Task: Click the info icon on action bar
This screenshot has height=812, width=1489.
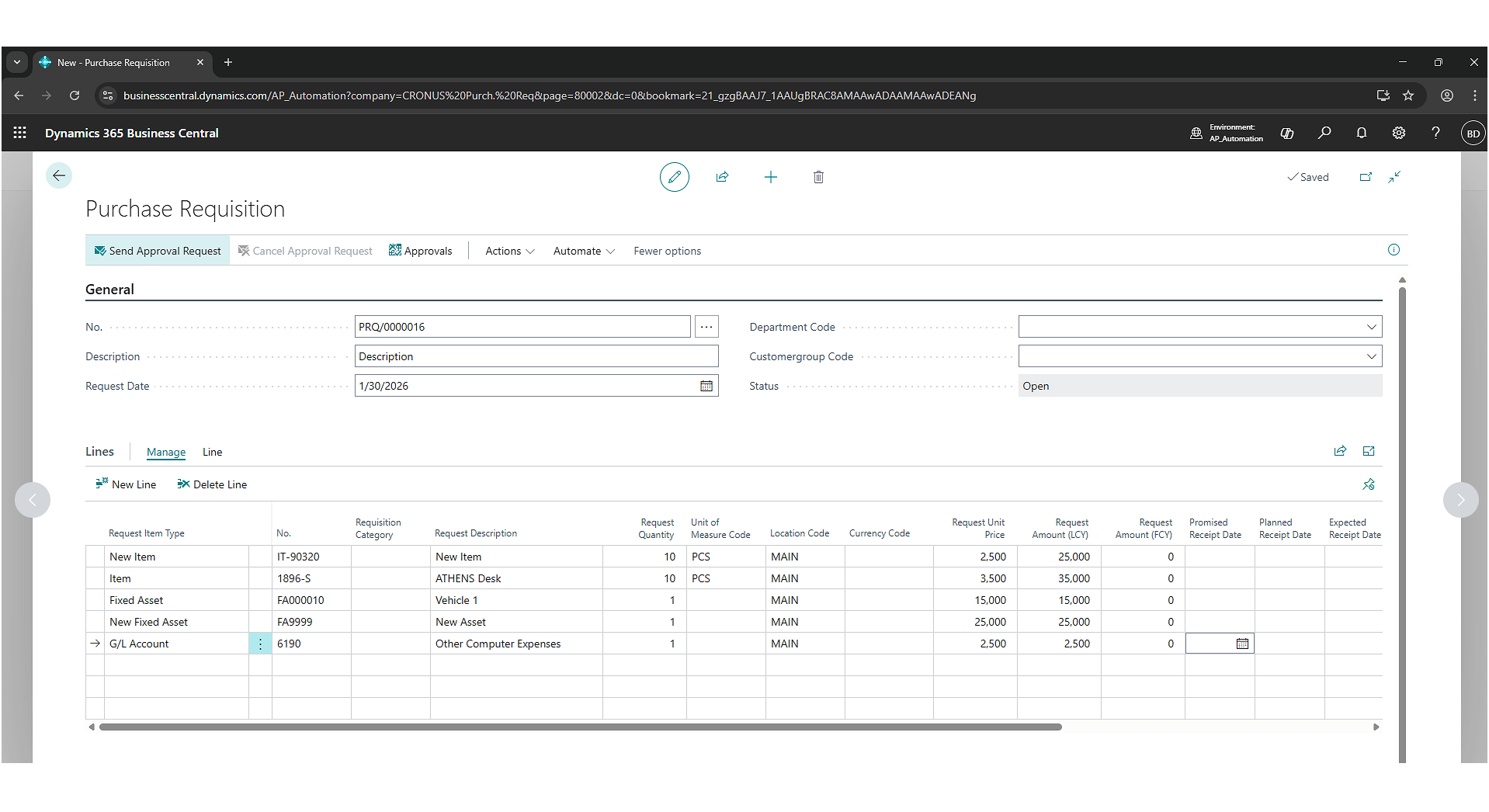Action: pos(1394,250)
